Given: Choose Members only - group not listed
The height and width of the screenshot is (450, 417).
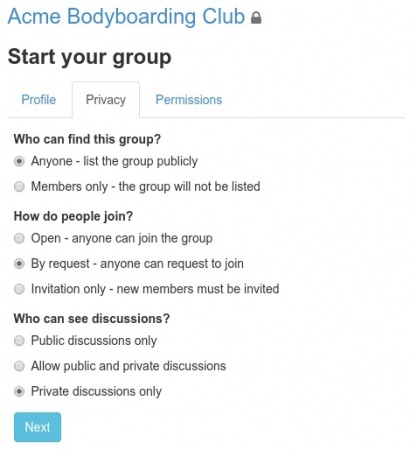Looking at the screenshot, I should pyautogui.click(x=19, y=187).
